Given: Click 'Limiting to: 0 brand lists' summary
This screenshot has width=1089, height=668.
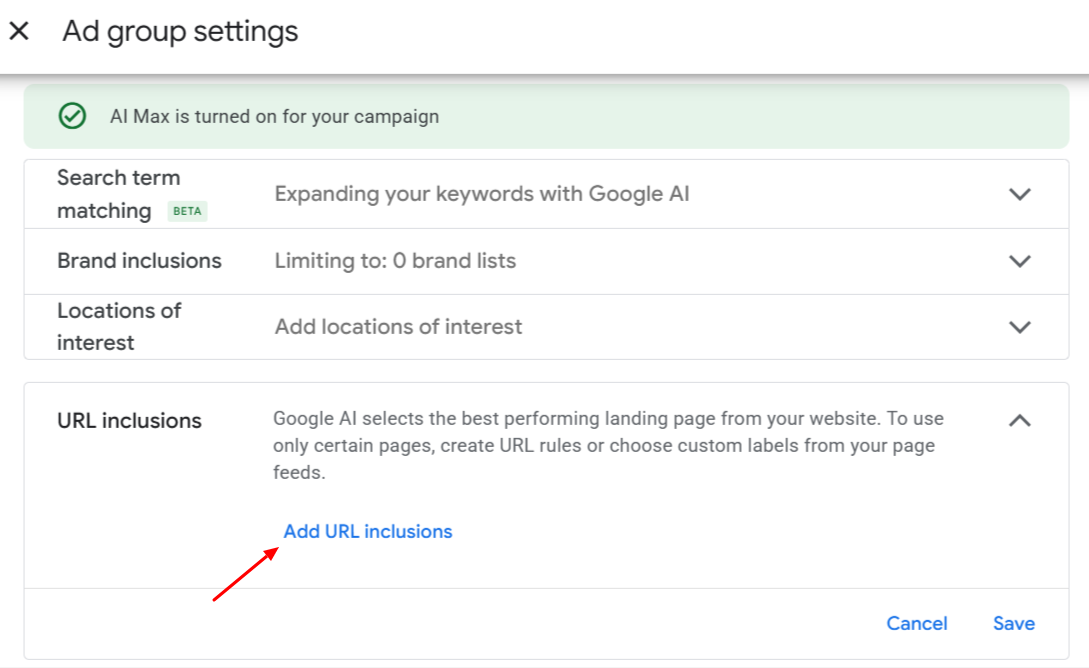Looking at the screenshot, I should [x=395, y=261].
